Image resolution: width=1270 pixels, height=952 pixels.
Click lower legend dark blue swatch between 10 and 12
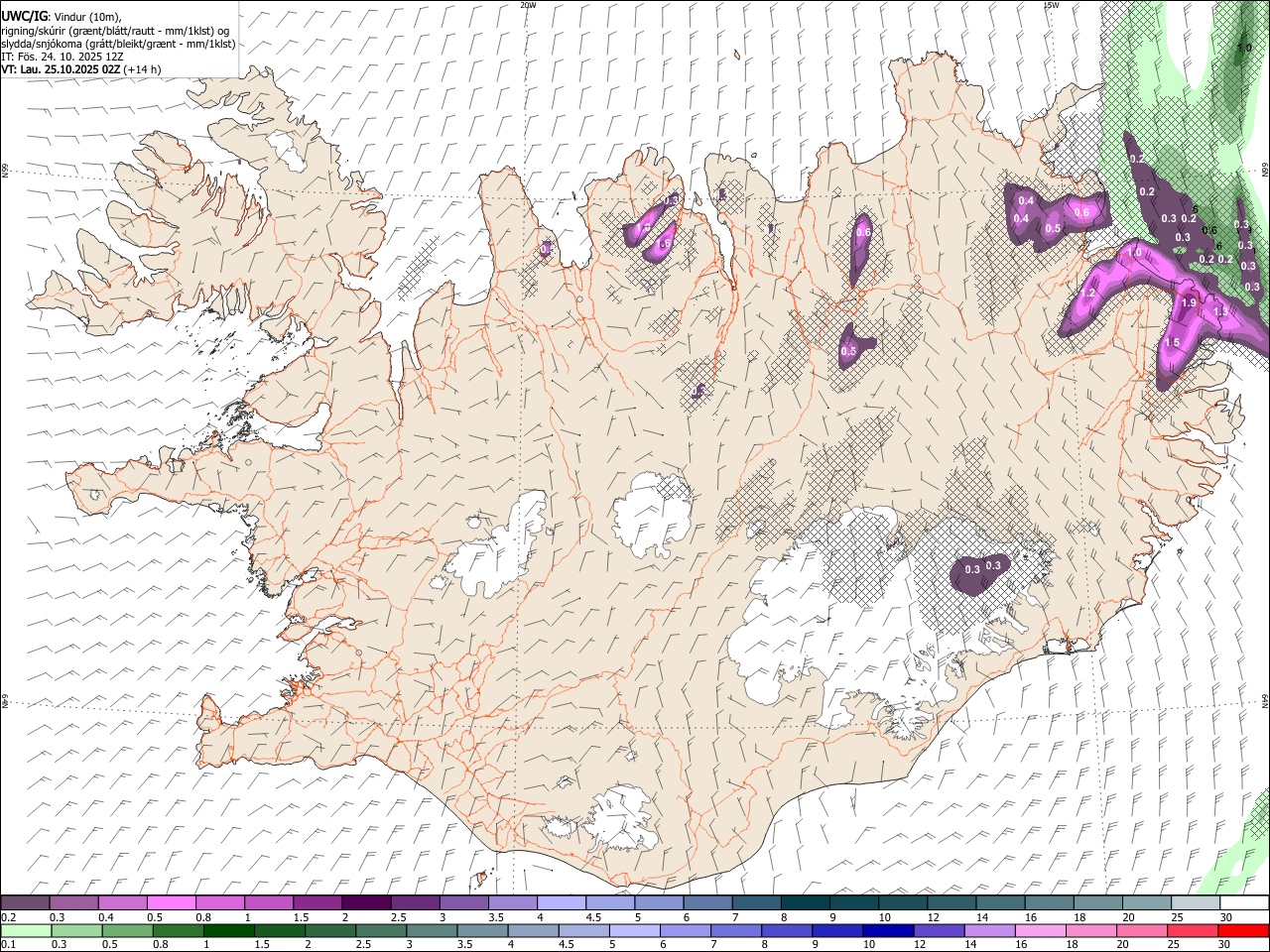click(x=888, y=930)
